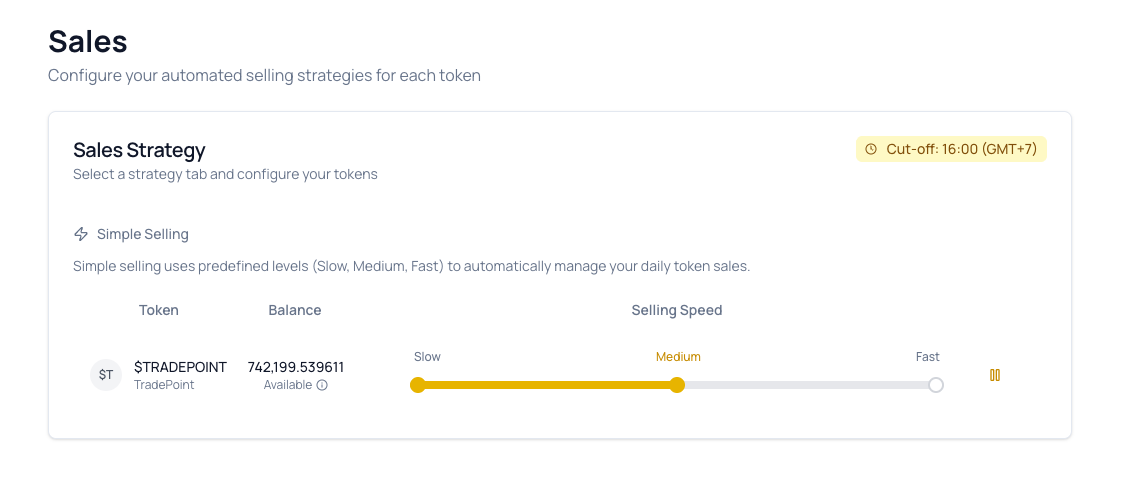The height and width of the screenshot is (487, 1124).
Task: Click the $T token avatar icon
Action: (x=106, y=375)
